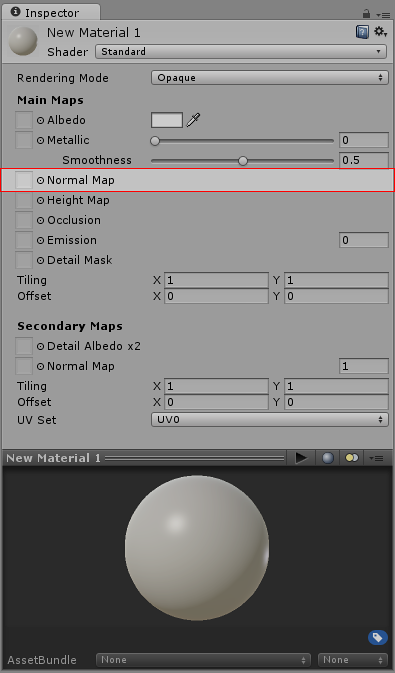
Task: Open the Shader dropdown set to Standard
Action: click(240, 52)
